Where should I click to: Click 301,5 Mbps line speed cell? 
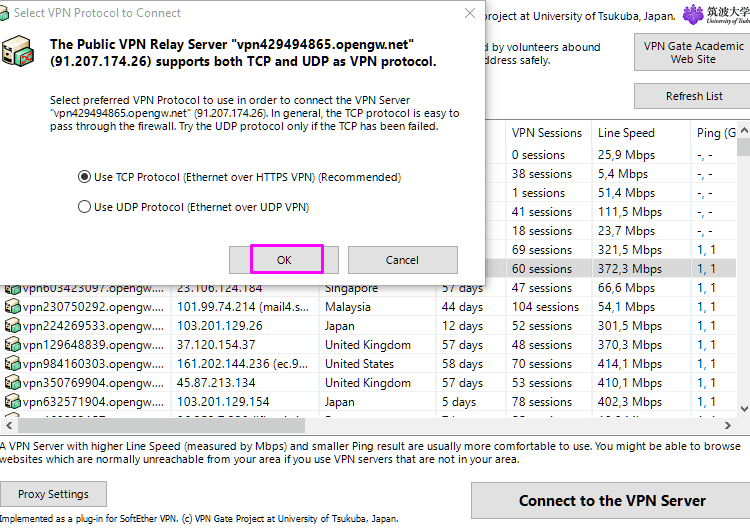629,326
